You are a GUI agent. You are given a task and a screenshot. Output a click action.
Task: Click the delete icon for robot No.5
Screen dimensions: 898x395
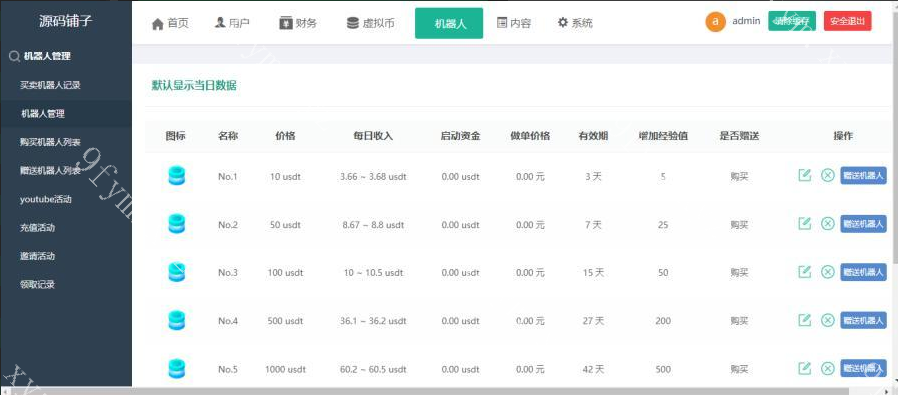coord(828,368)
